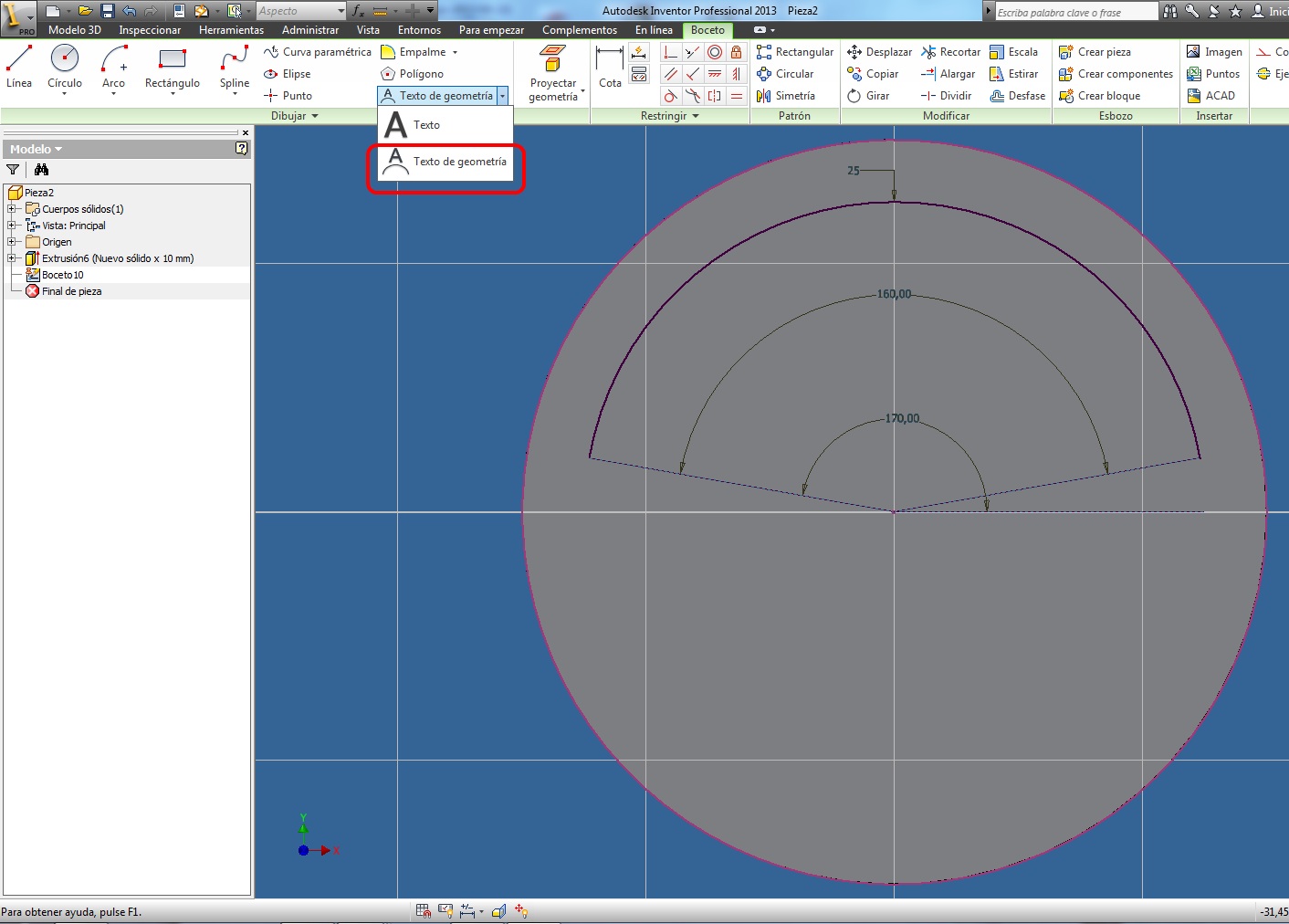
Task: Expand Vista: Principal tree node
Action: click(12, 226)
